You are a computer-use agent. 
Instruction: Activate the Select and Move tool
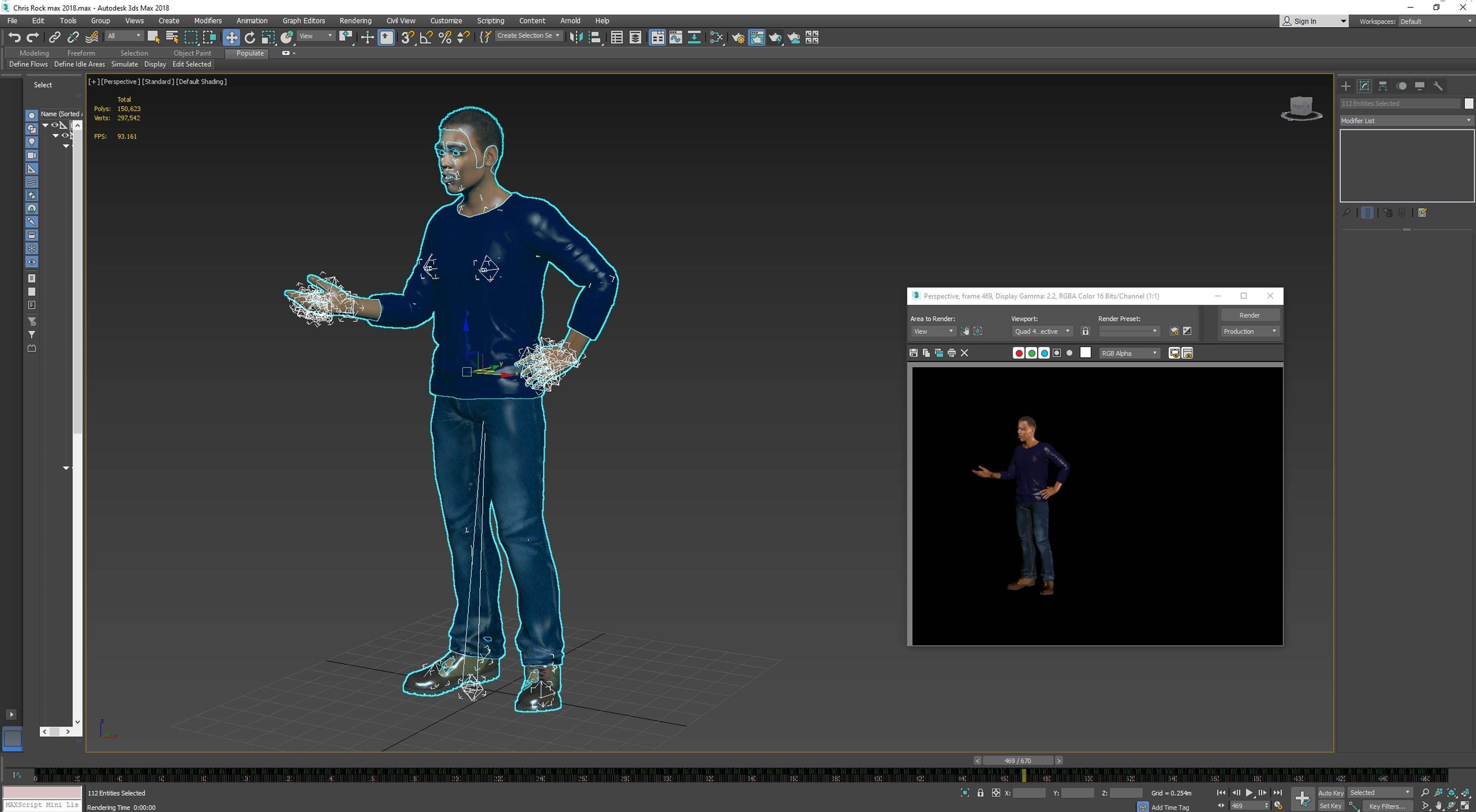[x=231, y=37]
